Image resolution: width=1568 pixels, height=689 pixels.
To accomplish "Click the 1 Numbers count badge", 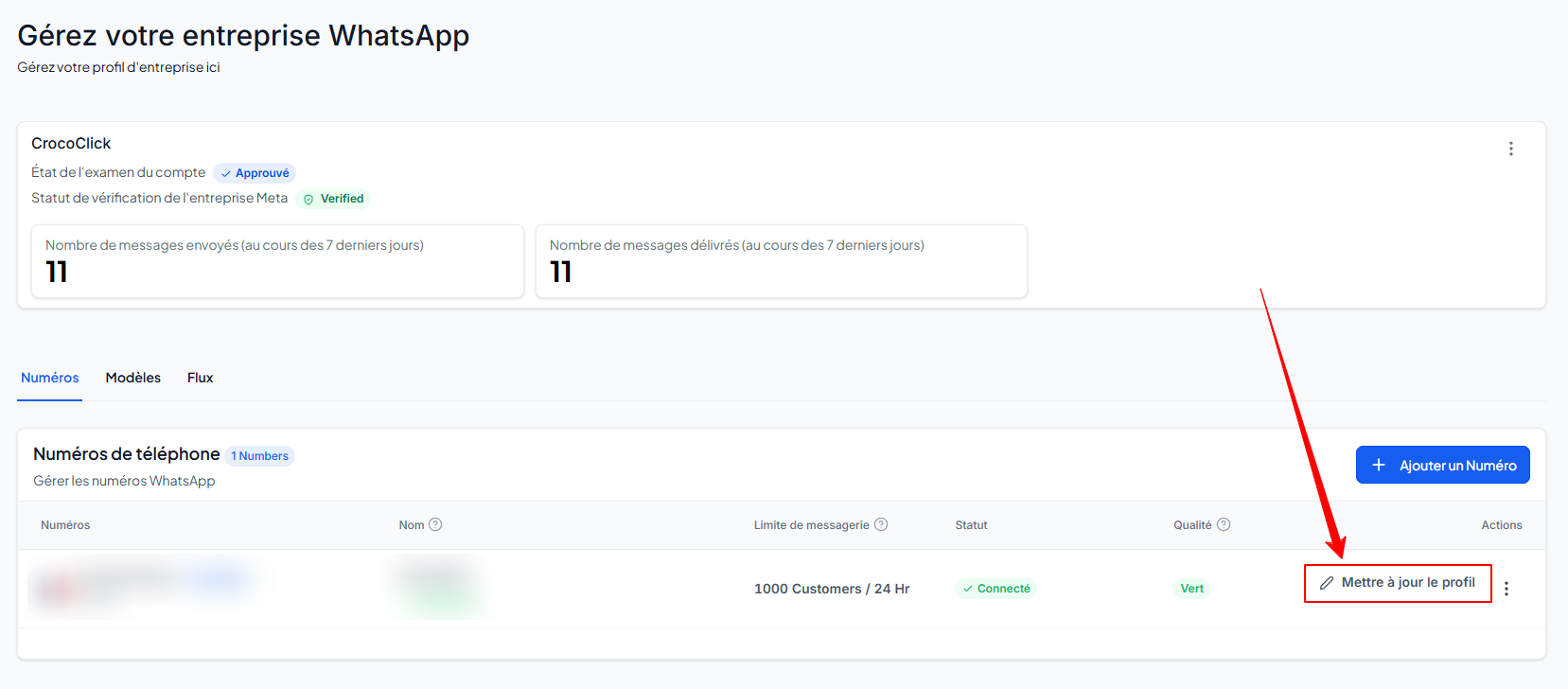I will coord(260,456).
